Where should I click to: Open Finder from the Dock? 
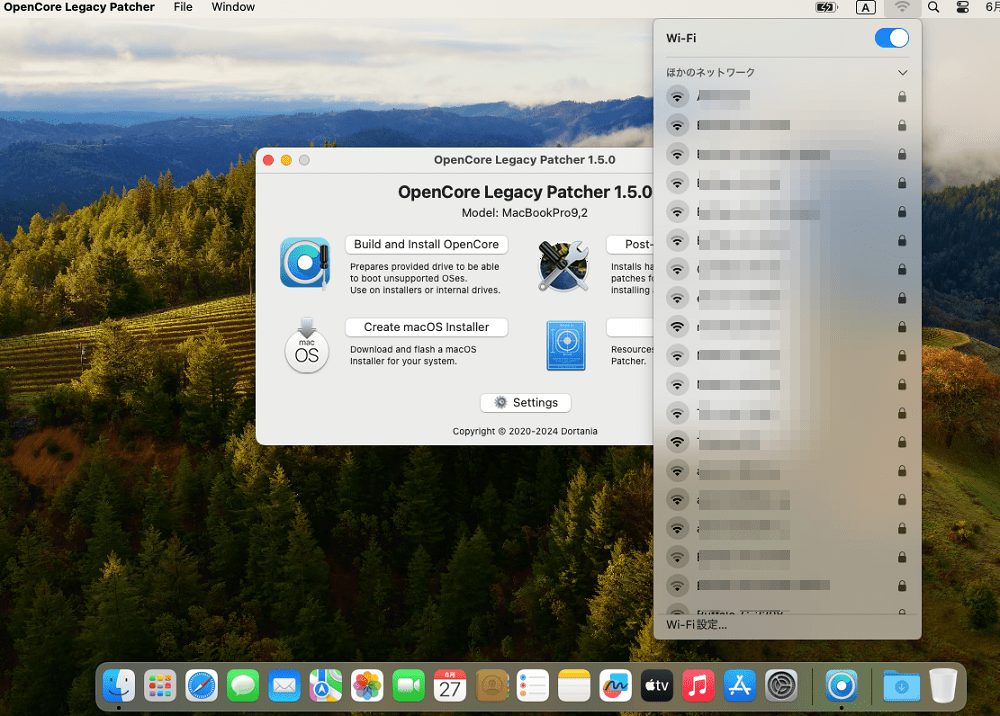119,685
